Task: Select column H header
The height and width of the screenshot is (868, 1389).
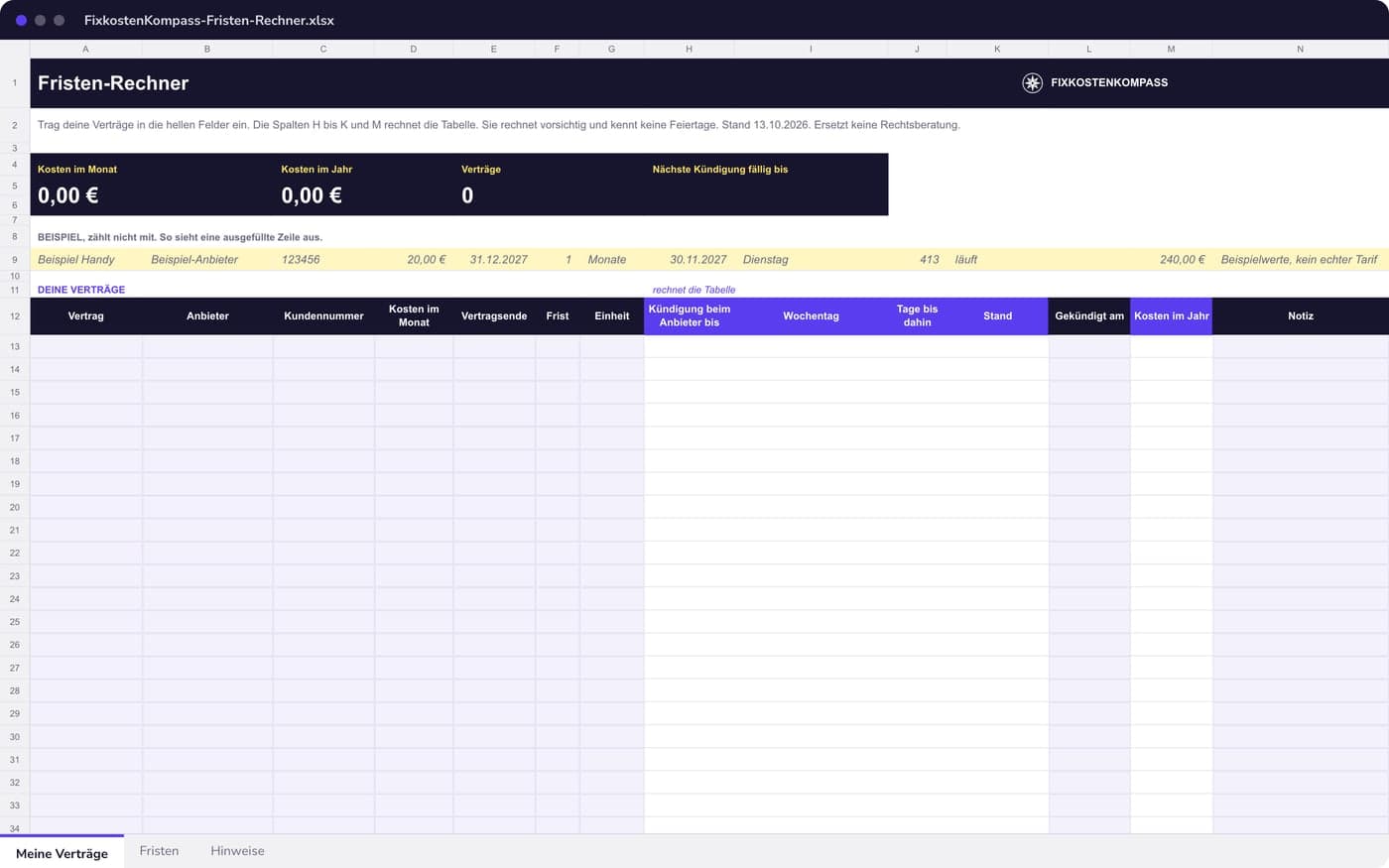Action: 689,49
